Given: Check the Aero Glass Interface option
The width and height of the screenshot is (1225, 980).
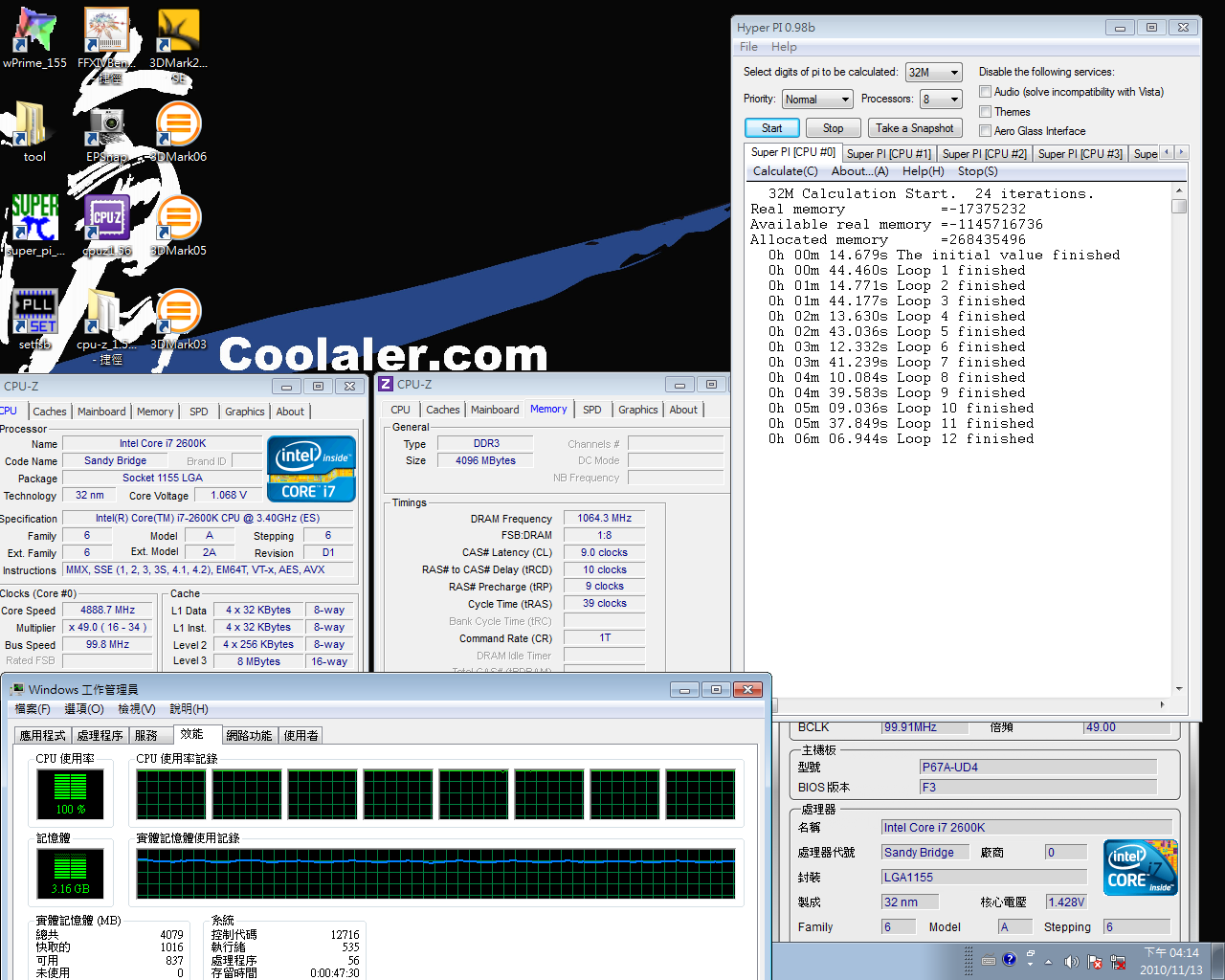Looking at the screenshot, I should point(985,131).
